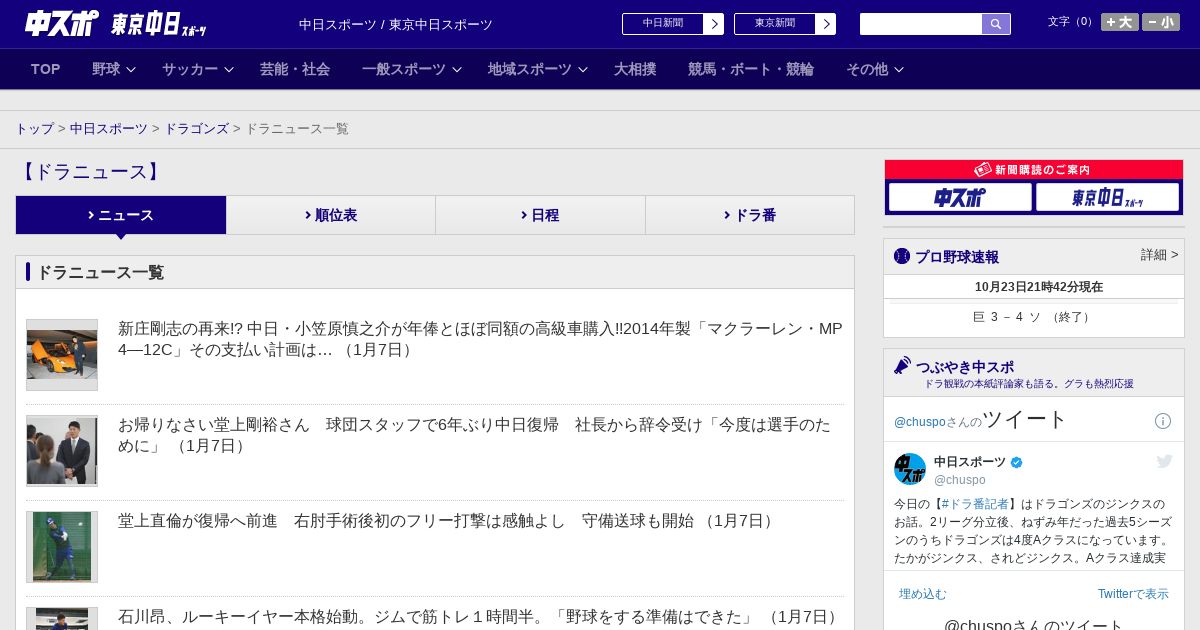
Task: Click arrow next to 東京新聞 button
Action: (826, 24)
